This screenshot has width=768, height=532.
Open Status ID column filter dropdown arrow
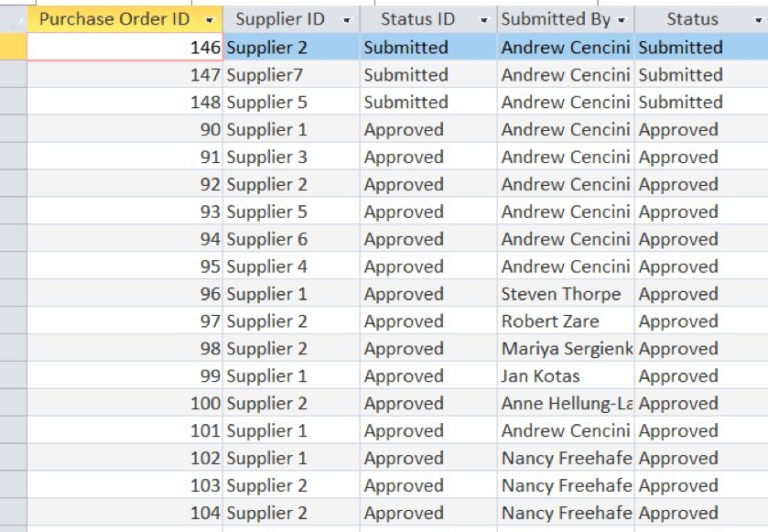click(484, 20)
